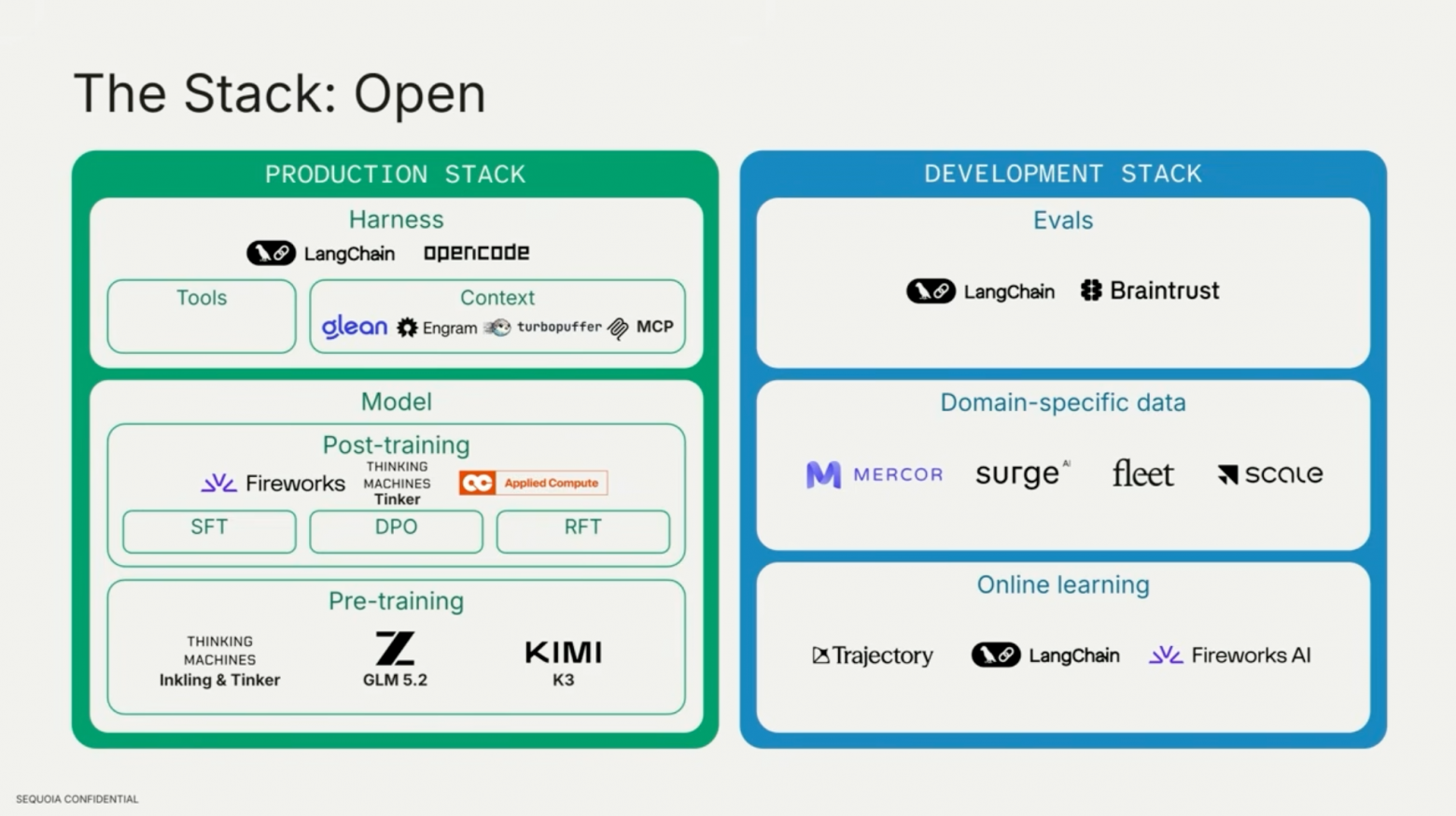
Task: Click the MCP logo icon in Context
Action: click(x=618, y=328)
